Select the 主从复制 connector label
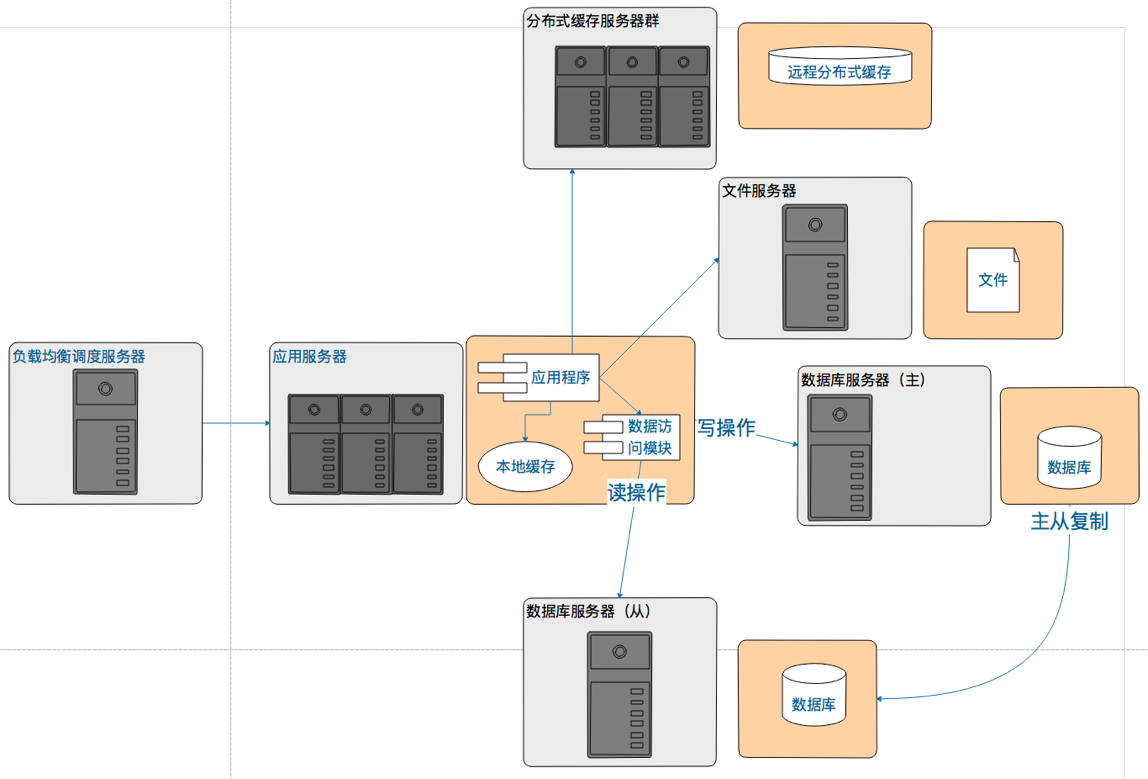 (x=1070, y=521)
